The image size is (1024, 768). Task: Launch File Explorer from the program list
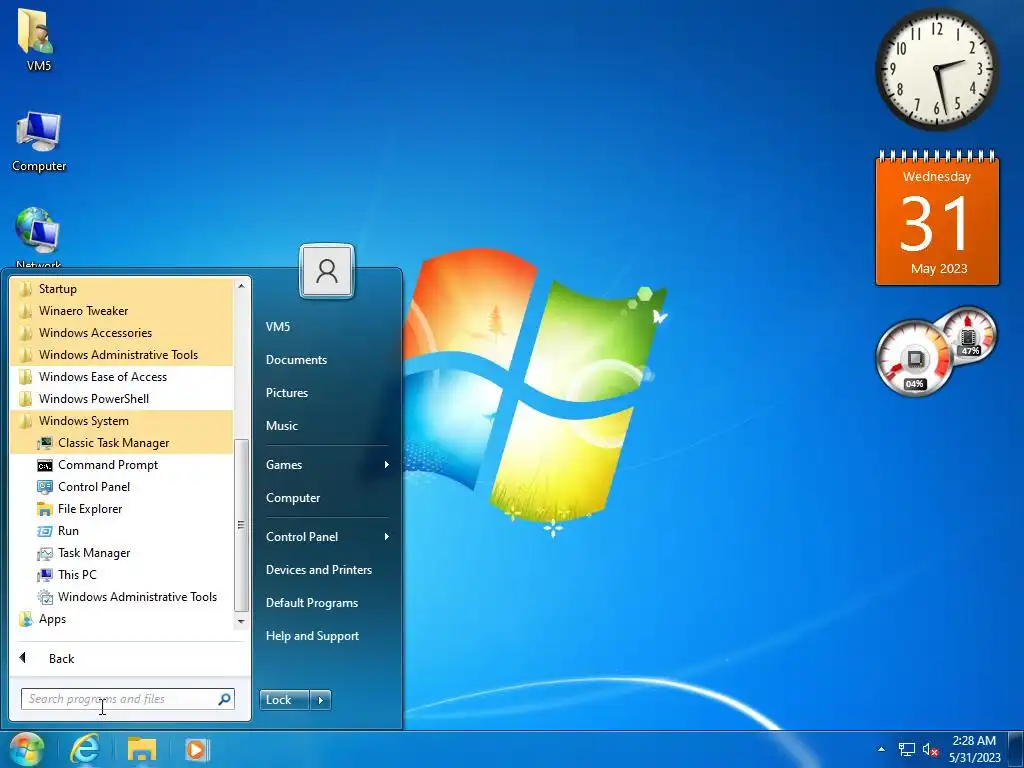click(x=121, y=509)
